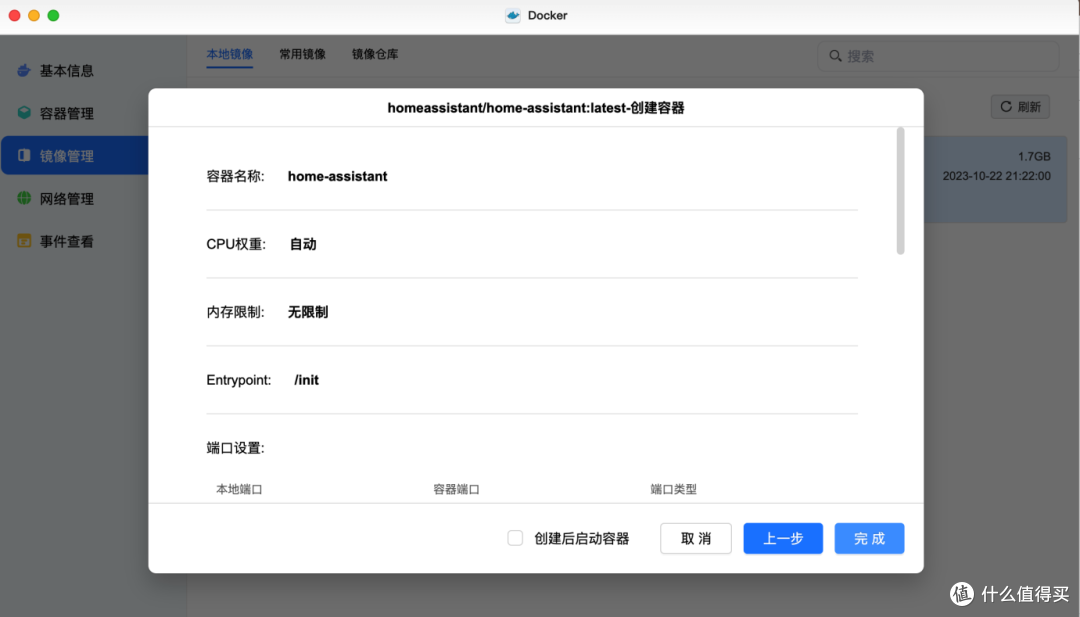Click the 内存限制 label
1080x617 pixels.
236,312
